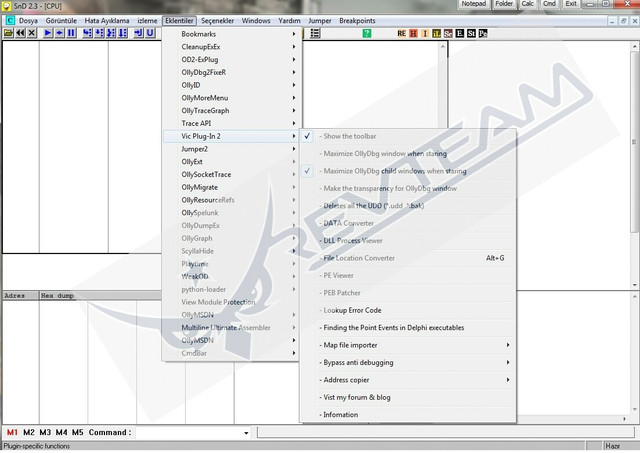640x453 pixels.
Task: Uncheck Maximize OllyDbg child windows option
Action: 408,171
